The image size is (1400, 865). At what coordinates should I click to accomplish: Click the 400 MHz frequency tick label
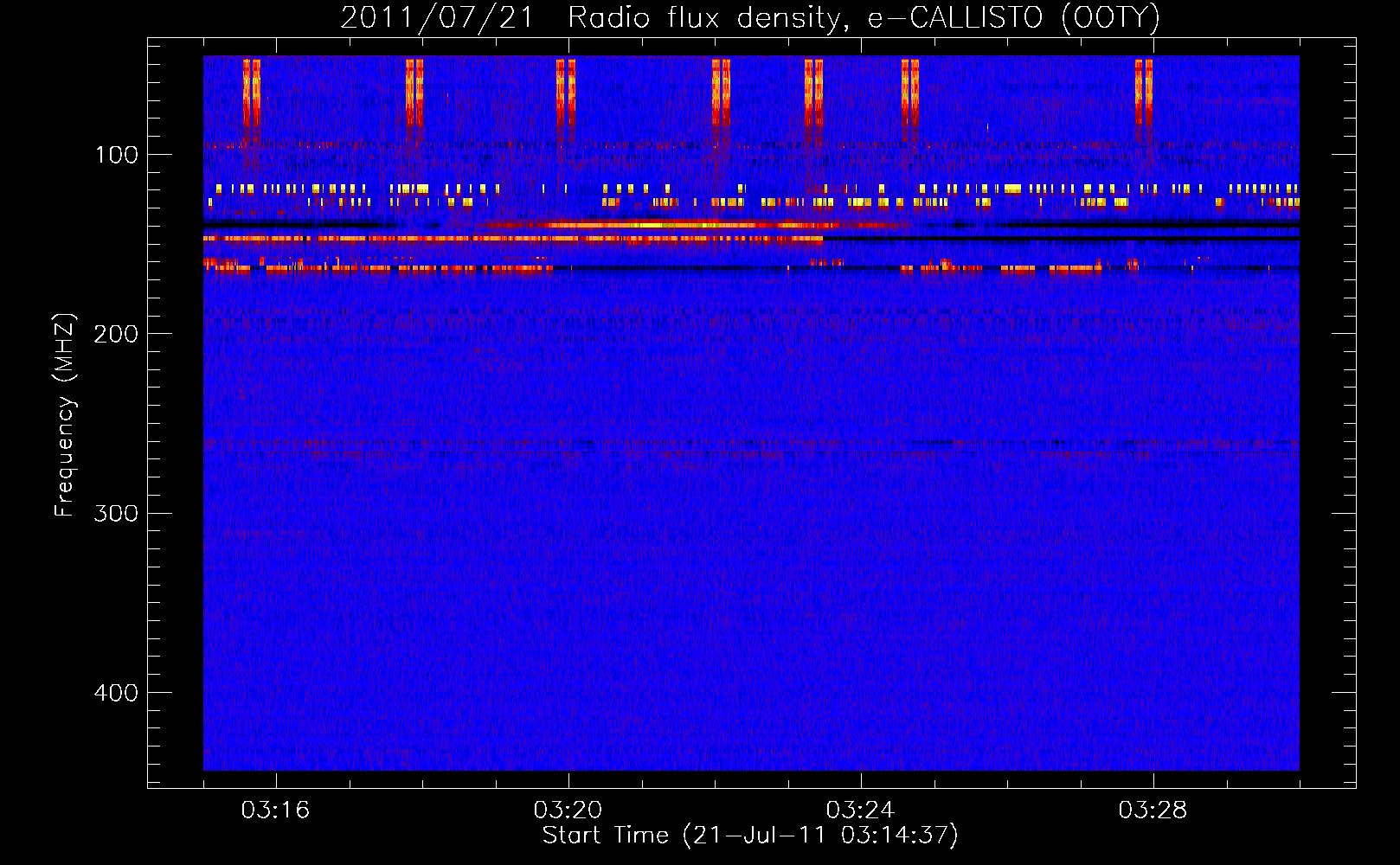click(x=116, y=693)
